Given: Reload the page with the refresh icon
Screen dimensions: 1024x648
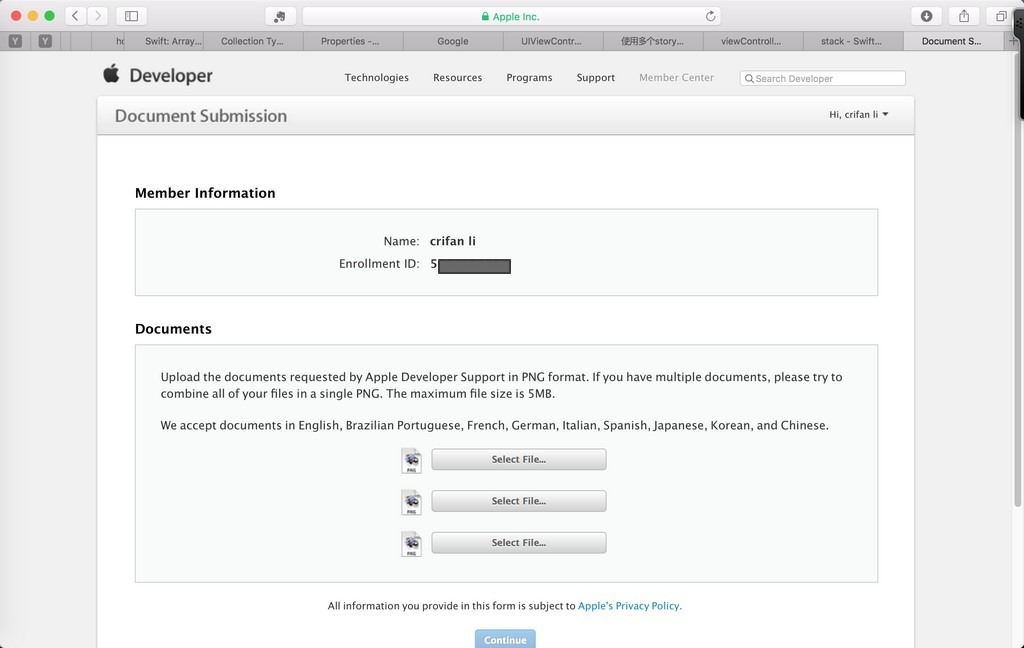Looking at the screenshot, I should [x=710, y=16].
